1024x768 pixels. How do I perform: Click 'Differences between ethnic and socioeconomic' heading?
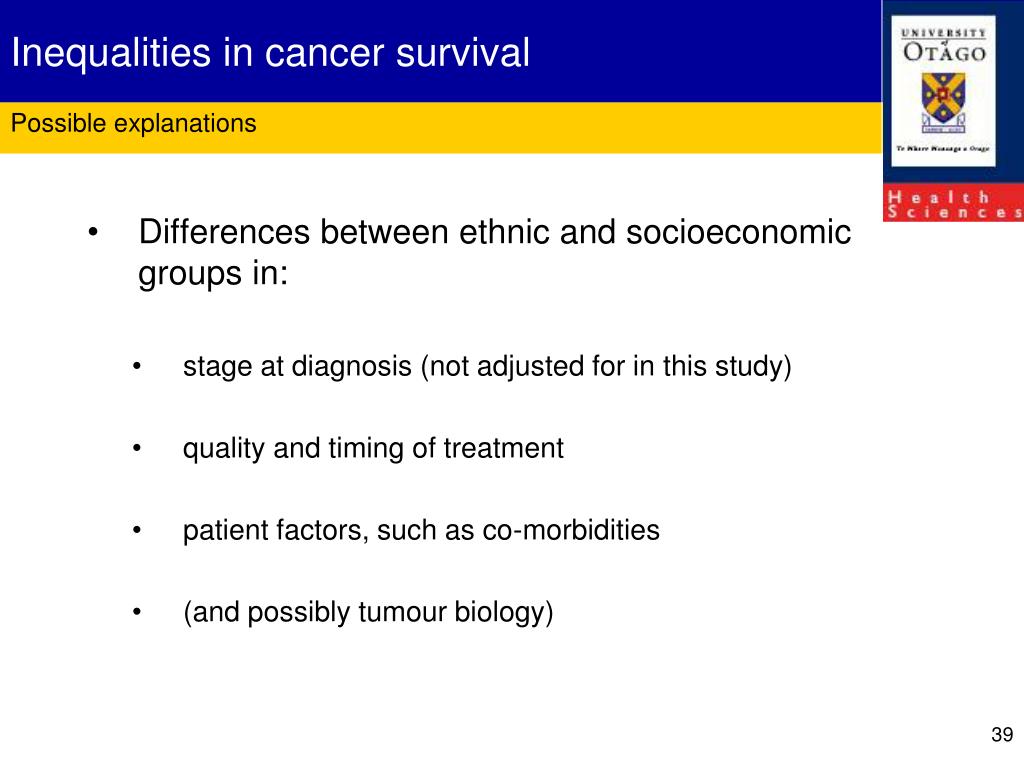tap(494, 232)
